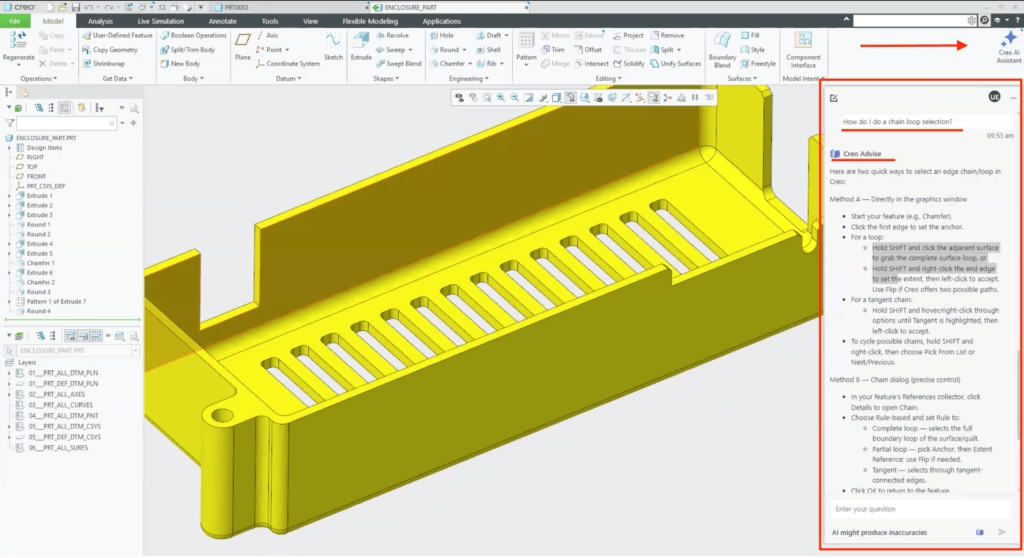The image size is (1024, 558).
Task: Expand the Editing group menu
Action: (x=608, y=78)
